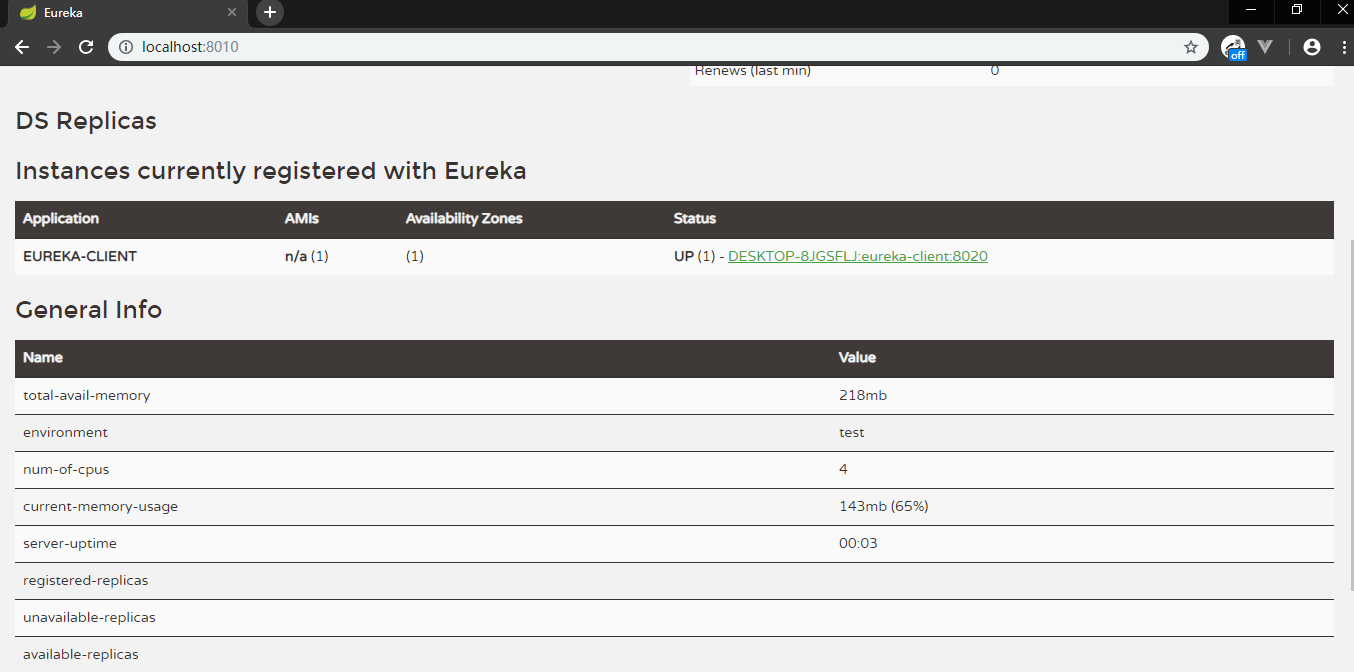
Task: Restore down the browser window
Action: coord(1297,10)
